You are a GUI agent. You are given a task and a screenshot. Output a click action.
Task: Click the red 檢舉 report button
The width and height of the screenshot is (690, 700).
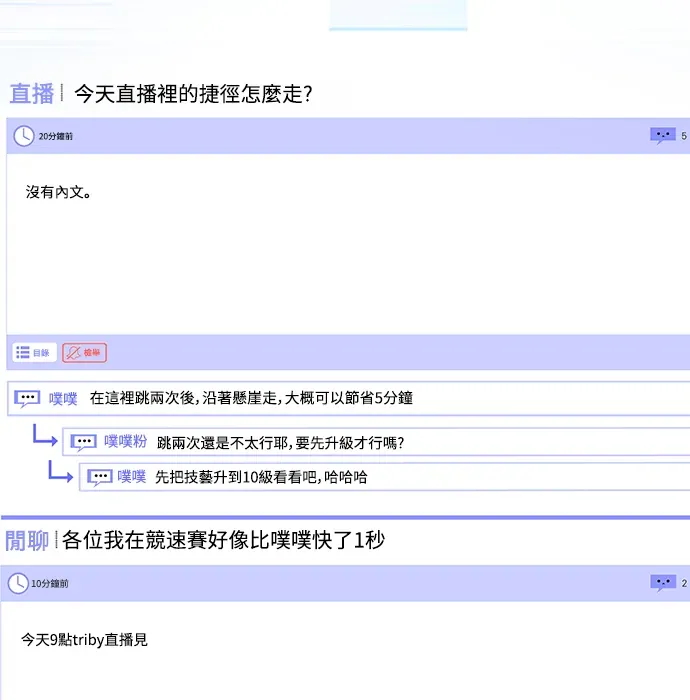coord(84,352)
